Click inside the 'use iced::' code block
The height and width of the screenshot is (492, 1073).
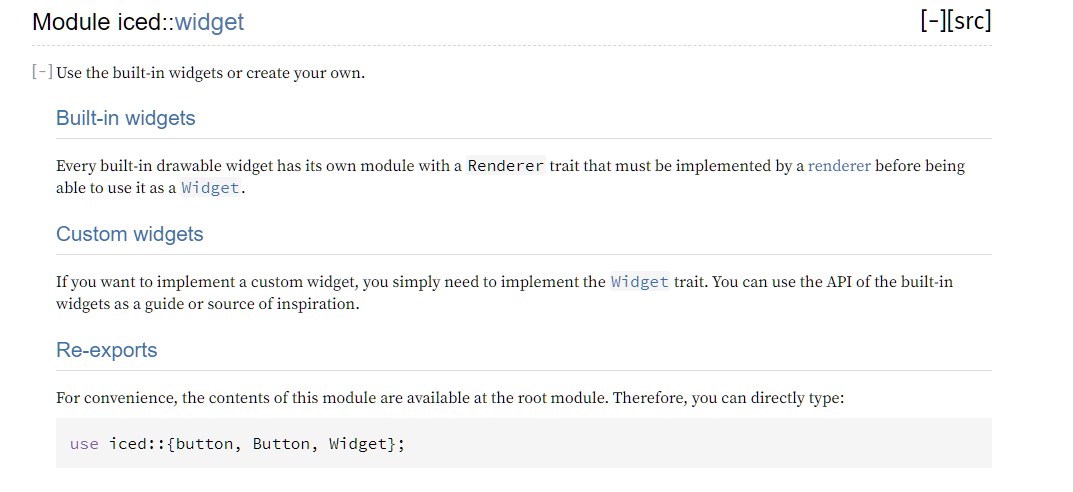pyautogui.click(x=523, y=443)
